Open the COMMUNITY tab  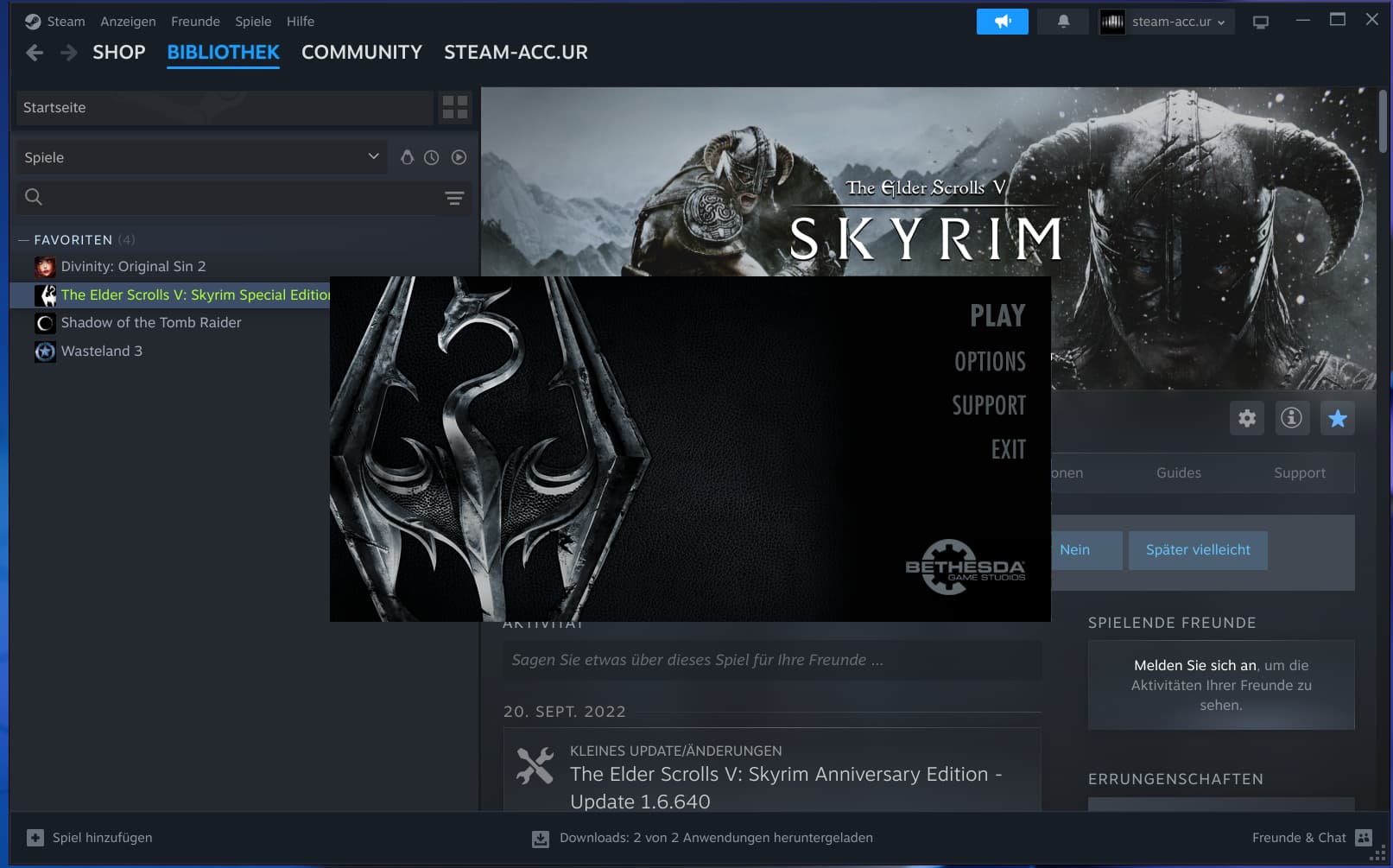coord(362,52)
